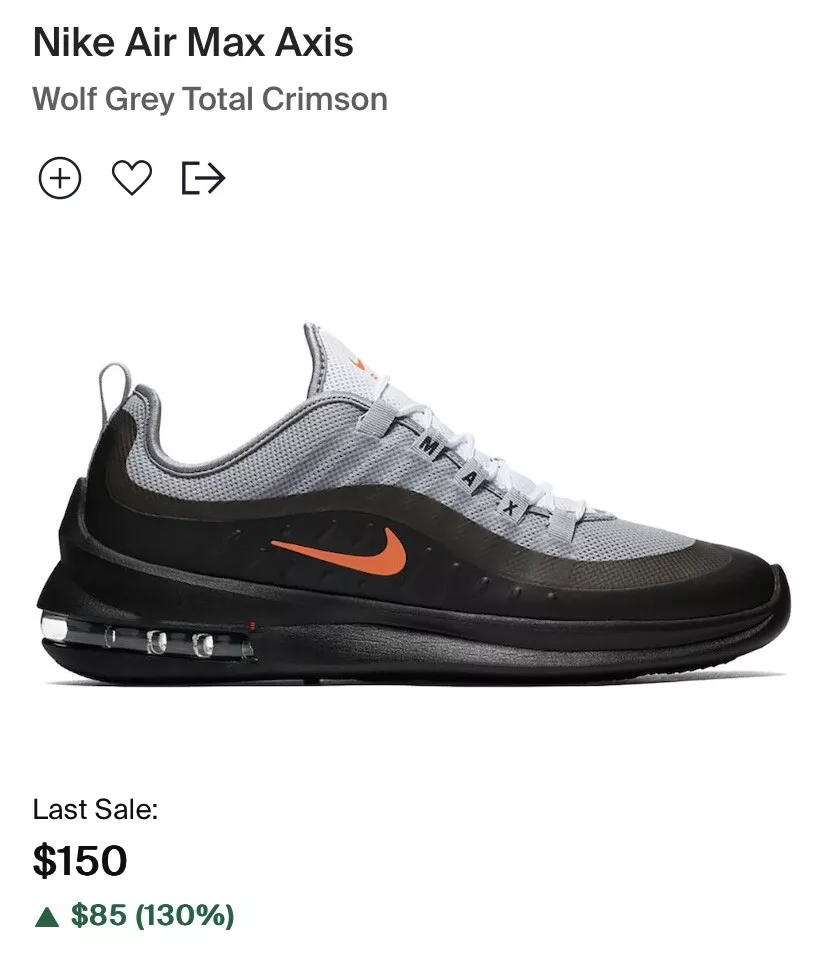Open the share arrow icon
The height and width of the screenshot is (956, 828).
(204, 178)
